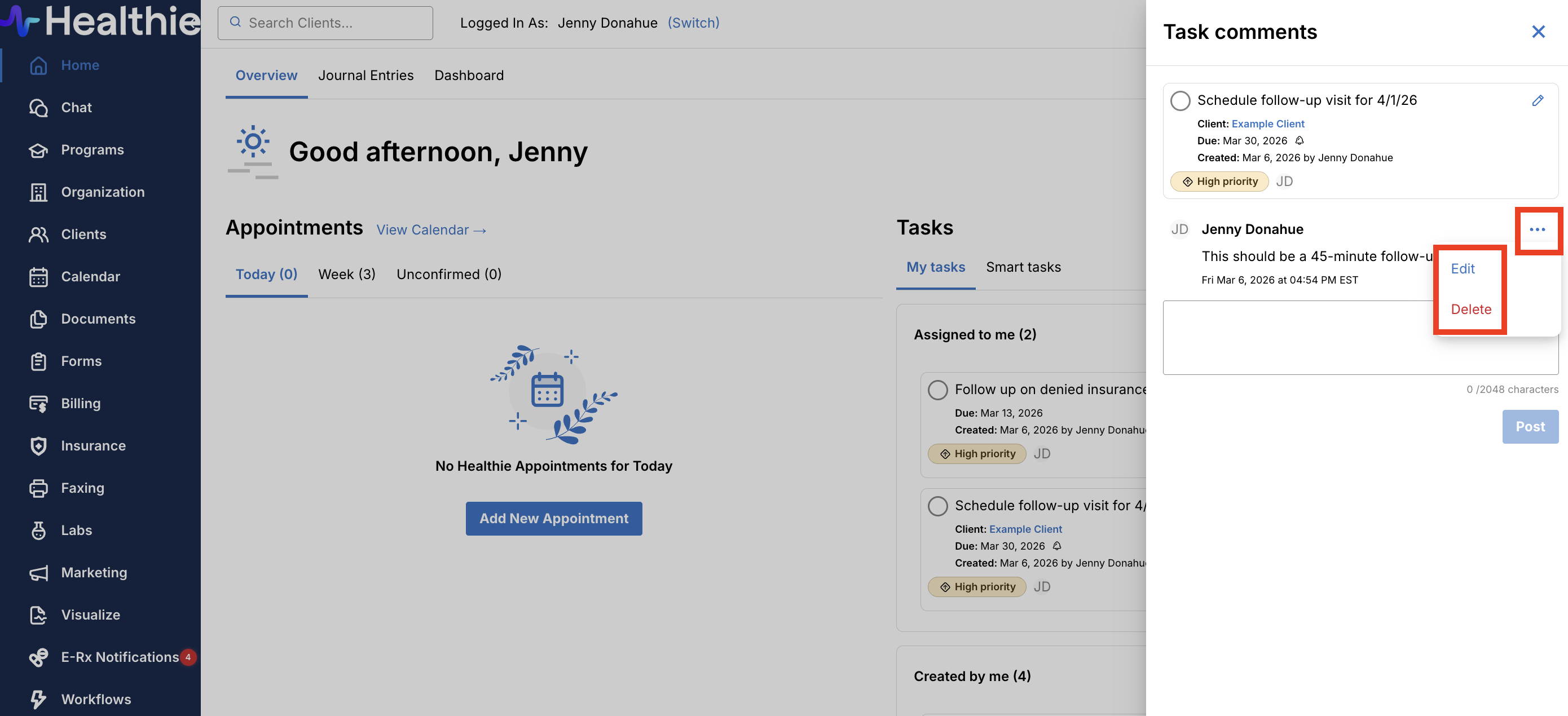
Task: Open the Week (3) appointments tab
Action: [346, 275]
